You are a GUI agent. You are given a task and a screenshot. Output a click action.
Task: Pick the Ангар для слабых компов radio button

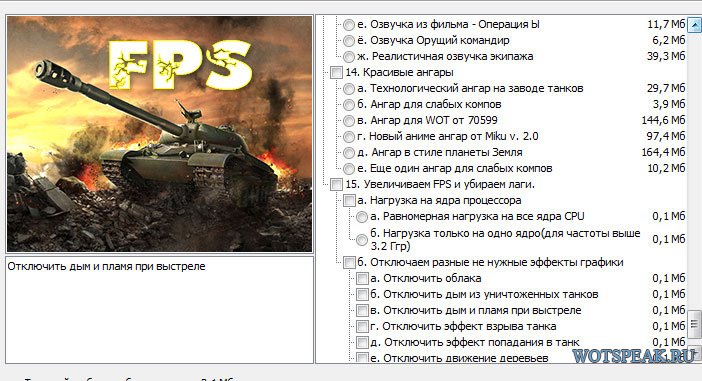[349, 105]
